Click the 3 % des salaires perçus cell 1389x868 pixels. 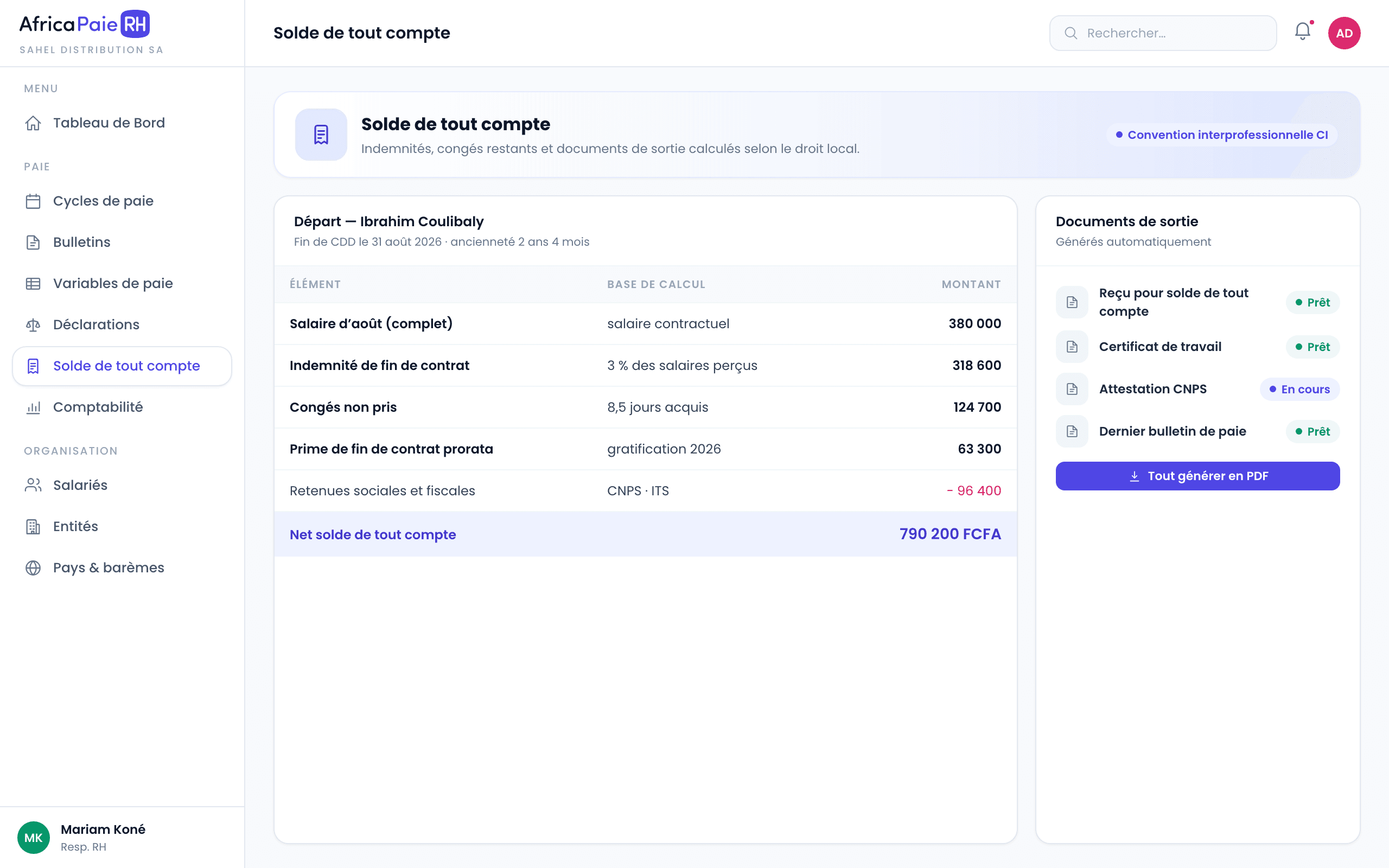(x=682, y=366)
